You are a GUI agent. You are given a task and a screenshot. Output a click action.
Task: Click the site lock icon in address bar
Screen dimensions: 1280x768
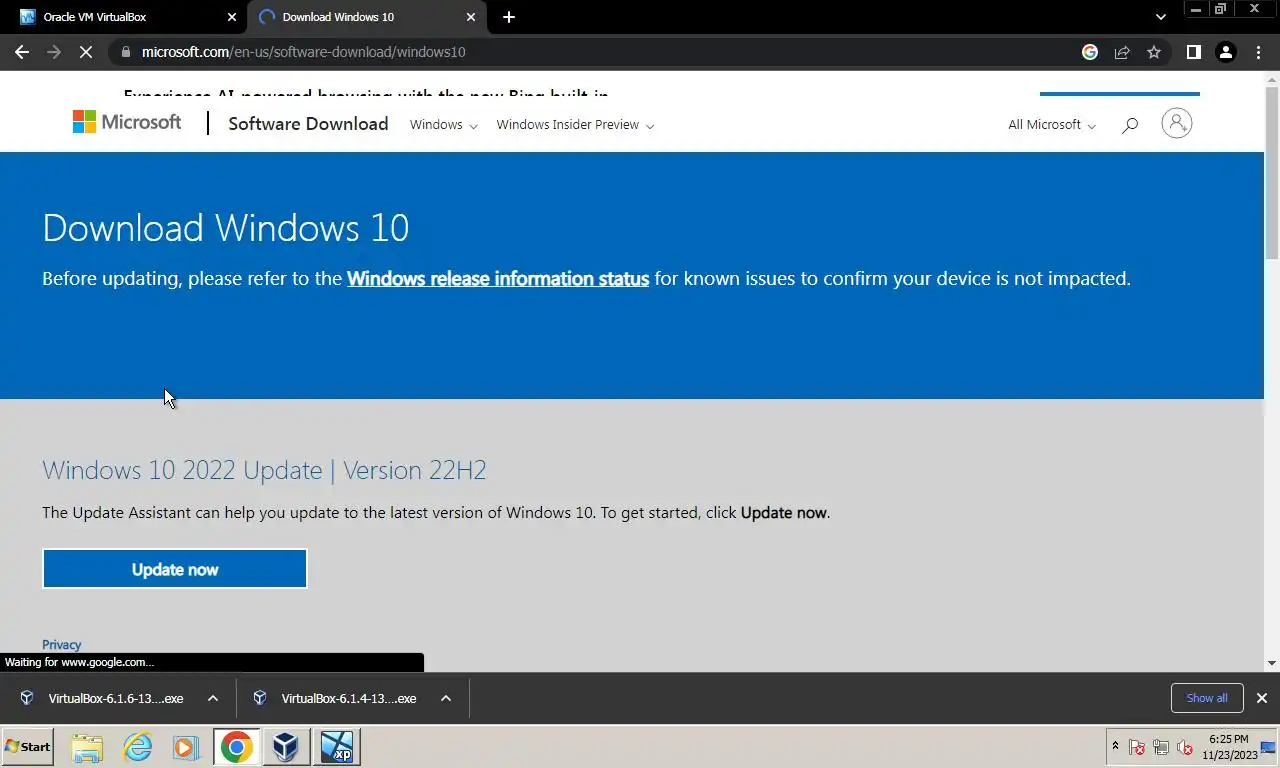[x=125, y=52]
